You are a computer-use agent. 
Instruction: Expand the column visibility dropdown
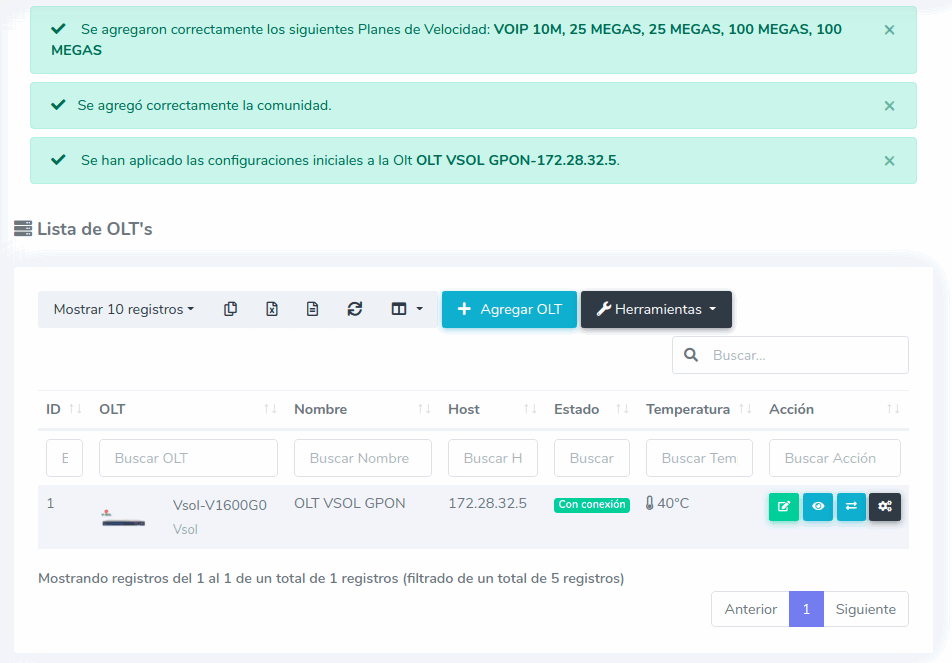[x=406, y=310]
